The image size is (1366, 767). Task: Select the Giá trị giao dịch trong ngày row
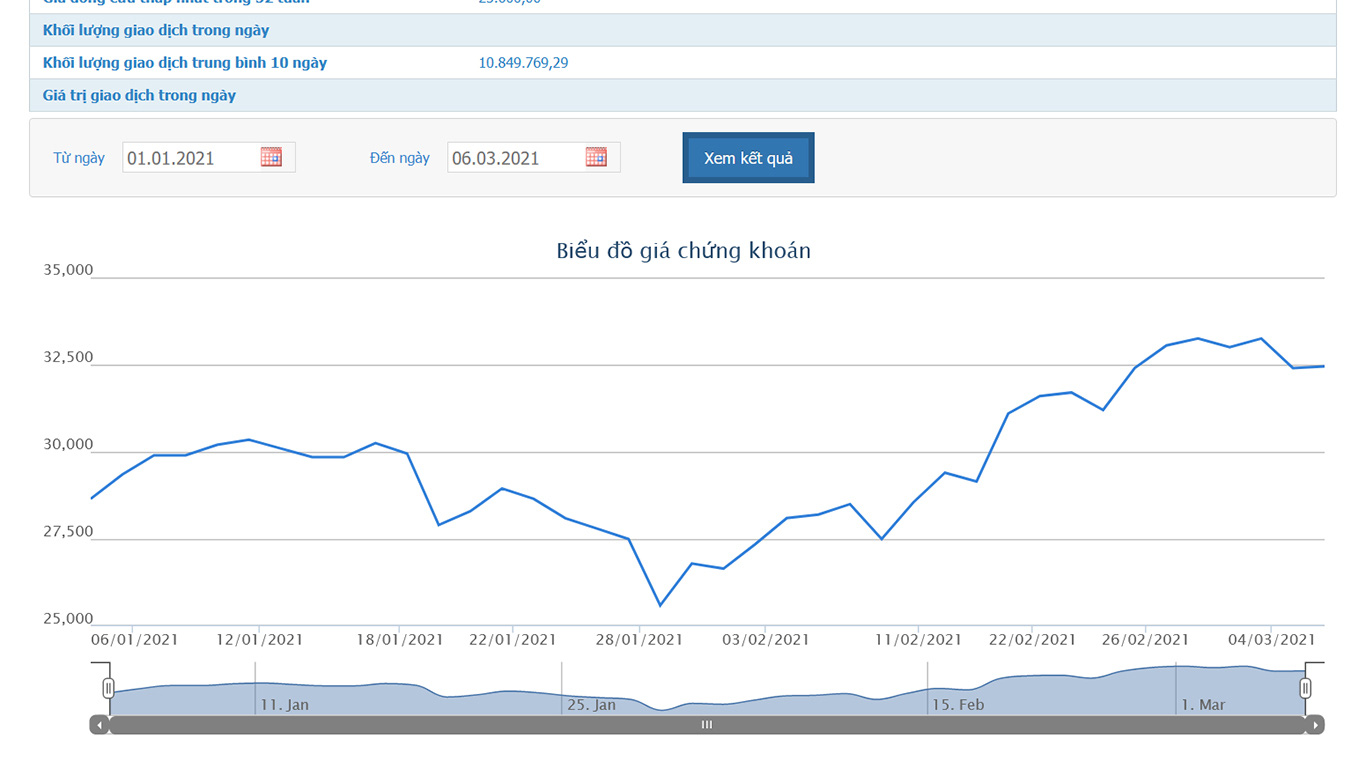pyautogui.click(x=139, y=96)
